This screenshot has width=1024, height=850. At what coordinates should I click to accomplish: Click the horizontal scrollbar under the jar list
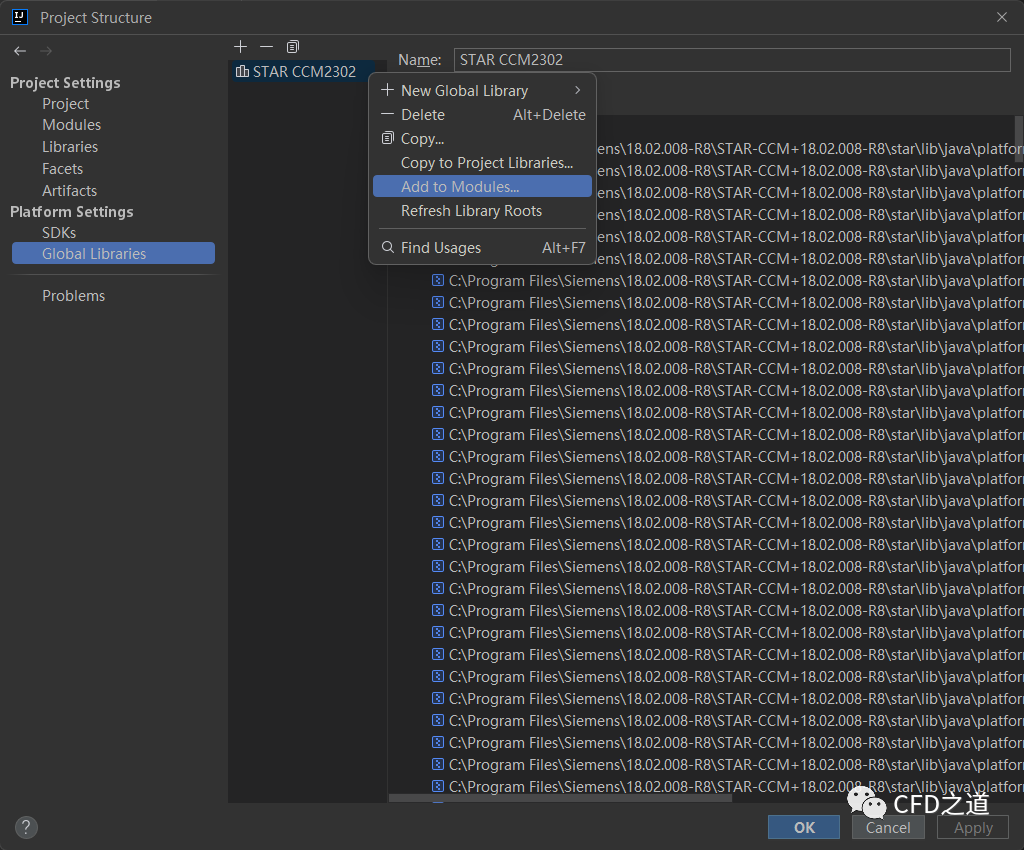(560, 798)
